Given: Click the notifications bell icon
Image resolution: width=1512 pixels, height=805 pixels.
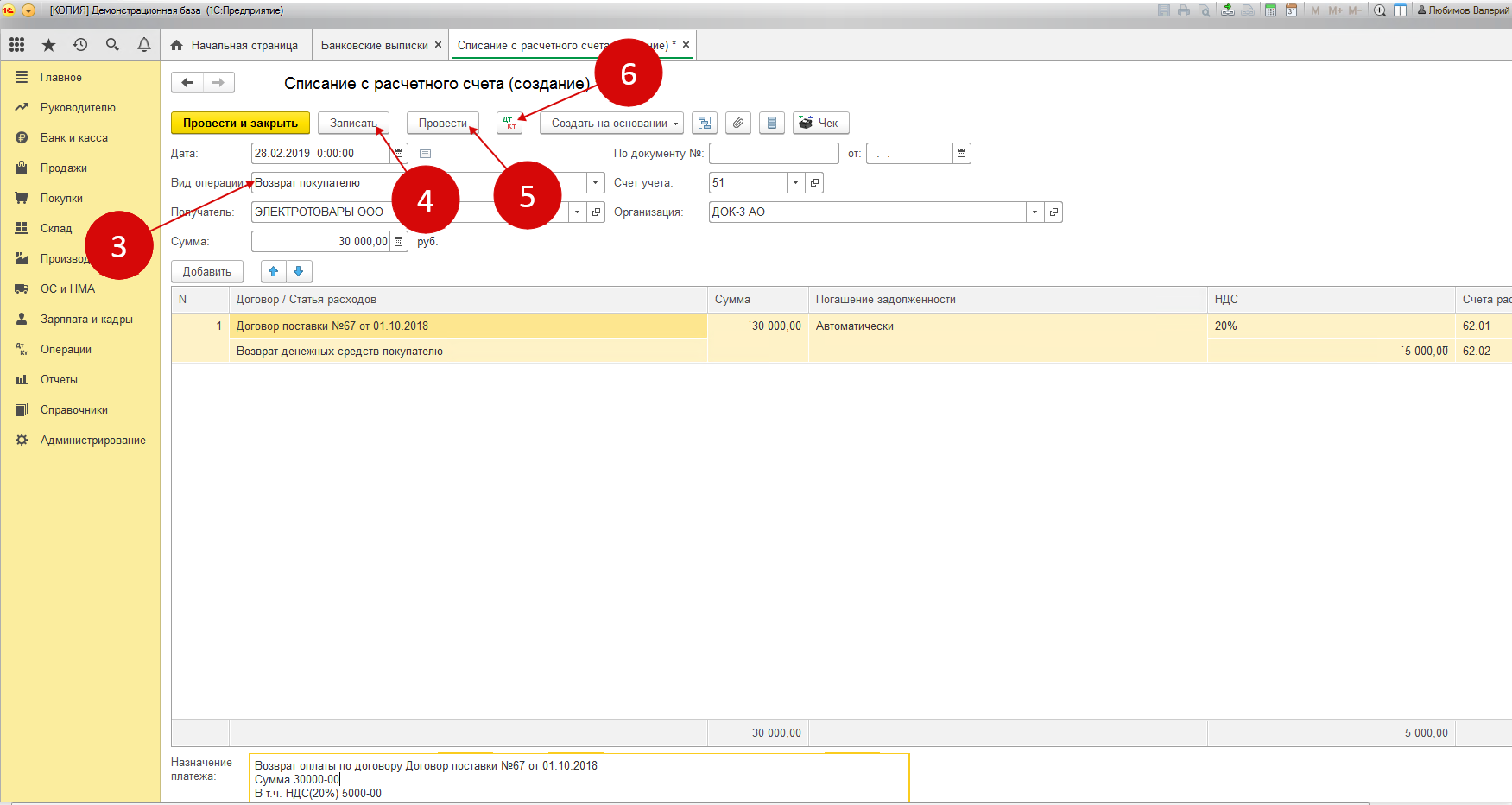Looking at the screenshot, I should 144,45.
